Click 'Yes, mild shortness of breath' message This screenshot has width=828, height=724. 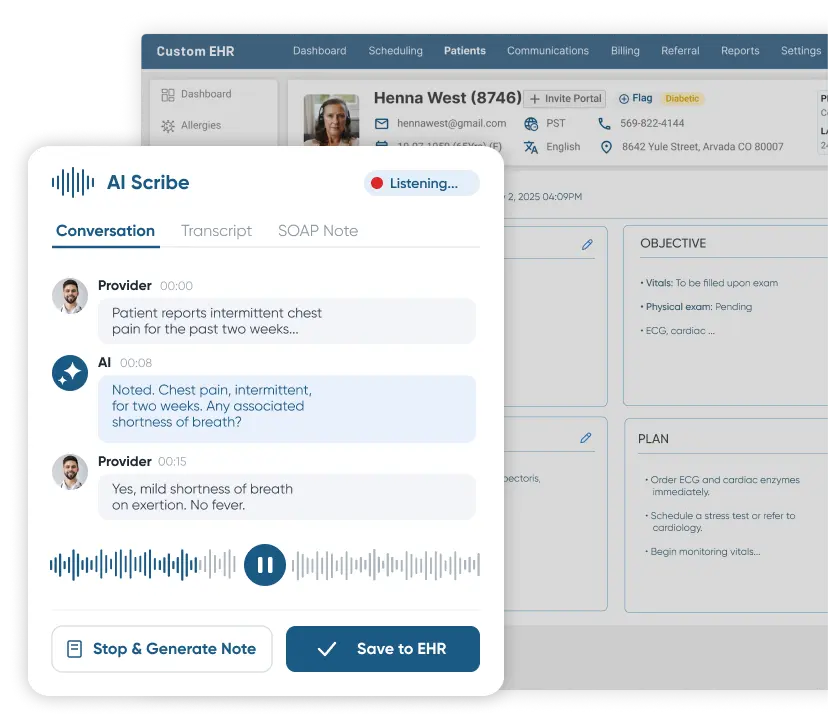tap(287, 497)
